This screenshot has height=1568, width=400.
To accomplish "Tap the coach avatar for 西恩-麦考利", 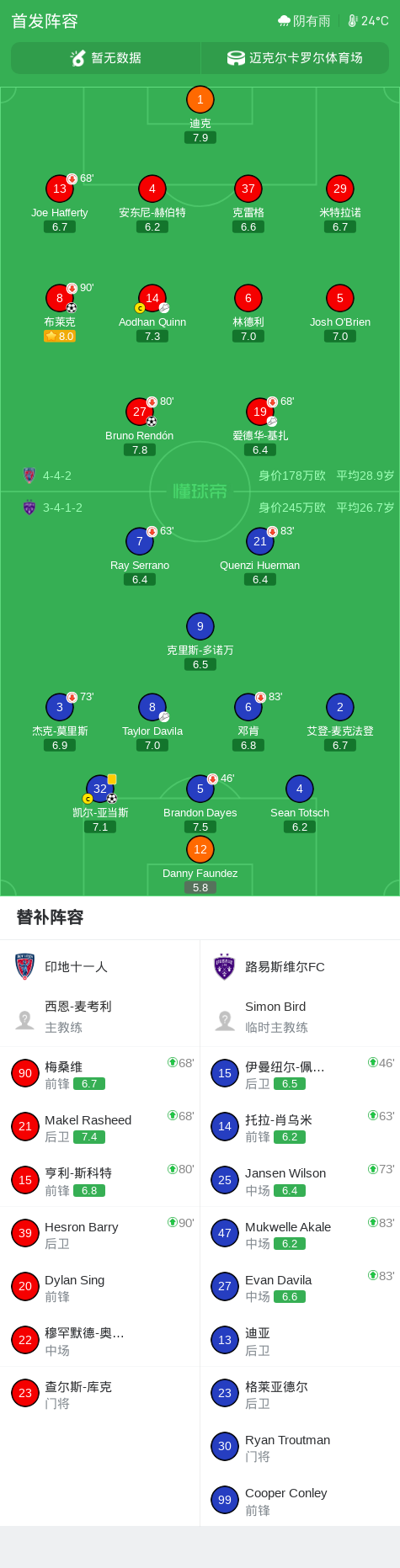I will (x=25, y=1020).
